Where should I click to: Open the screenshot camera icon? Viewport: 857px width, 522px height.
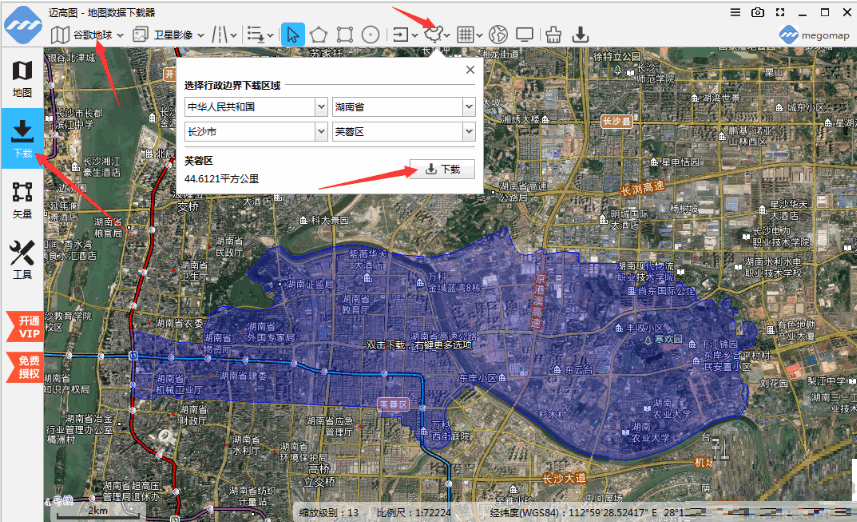(758, 12)
